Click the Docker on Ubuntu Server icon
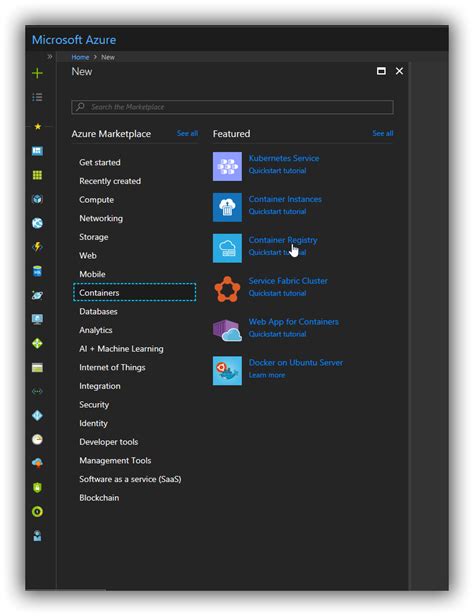 point(227,371)
